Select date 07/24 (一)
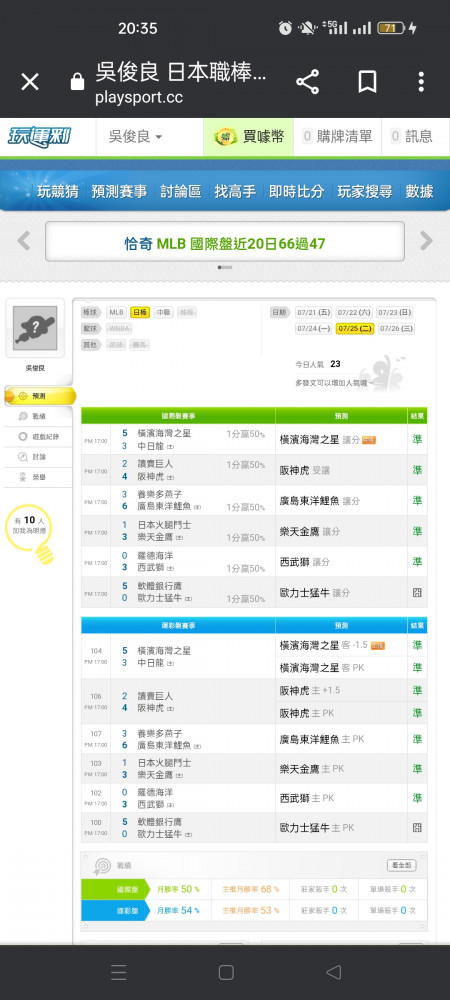Viewport: 450px width, 1000px height. (x=314, y=328)
